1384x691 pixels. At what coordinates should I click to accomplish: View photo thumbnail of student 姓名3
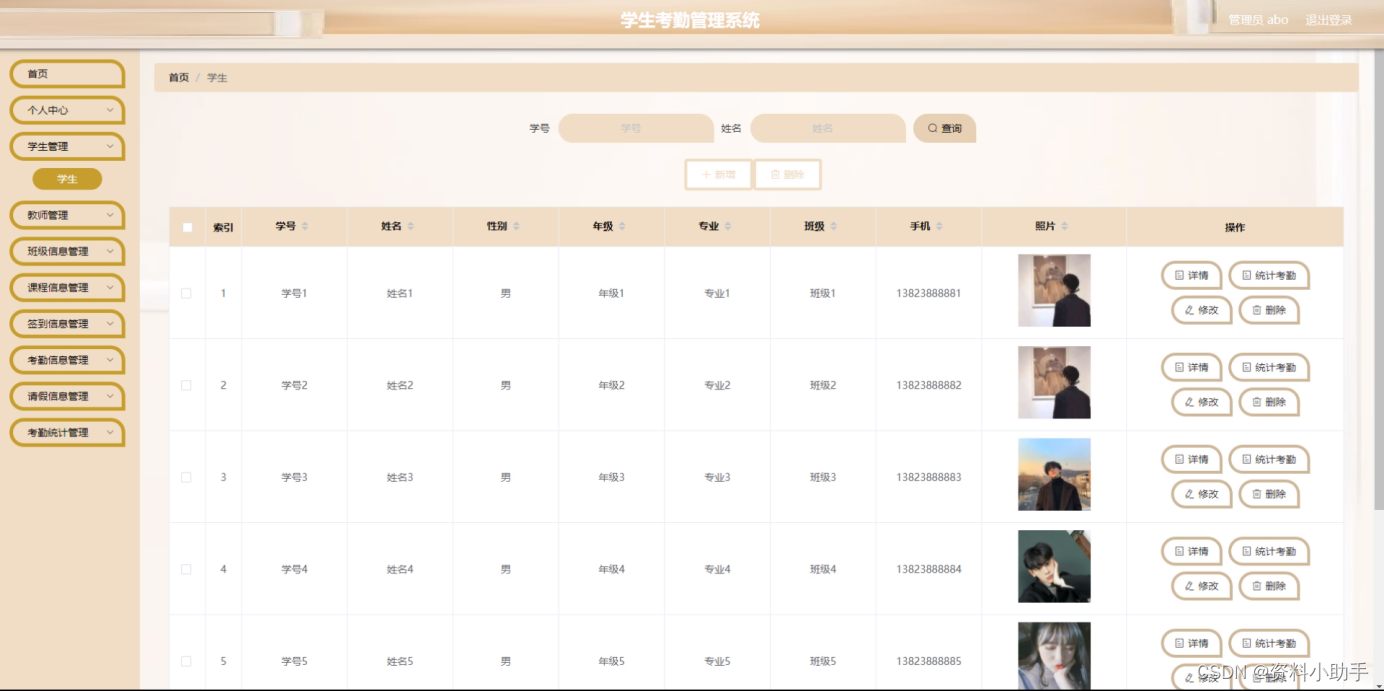pyautogui.click(x=1054, y=474)
